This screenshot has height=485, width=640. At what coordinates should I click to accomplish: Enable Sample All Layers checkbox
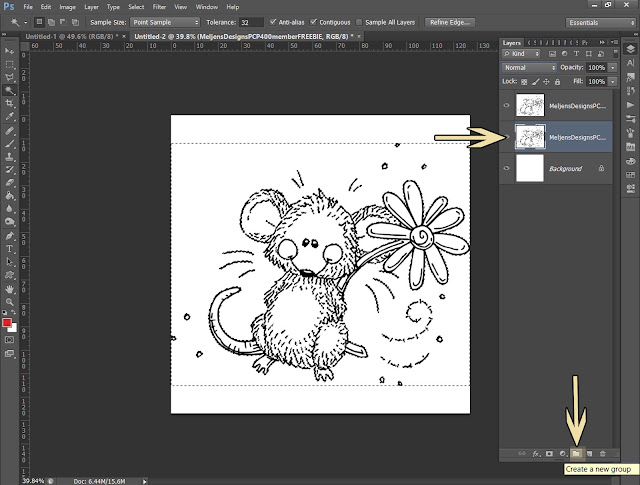click(359, 22)
